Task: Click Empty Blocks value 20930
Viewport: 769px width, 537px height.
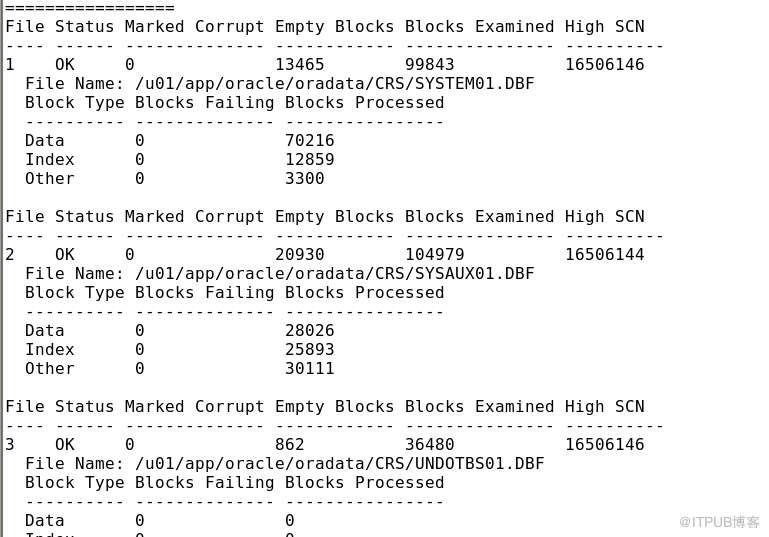Action: 300,255
